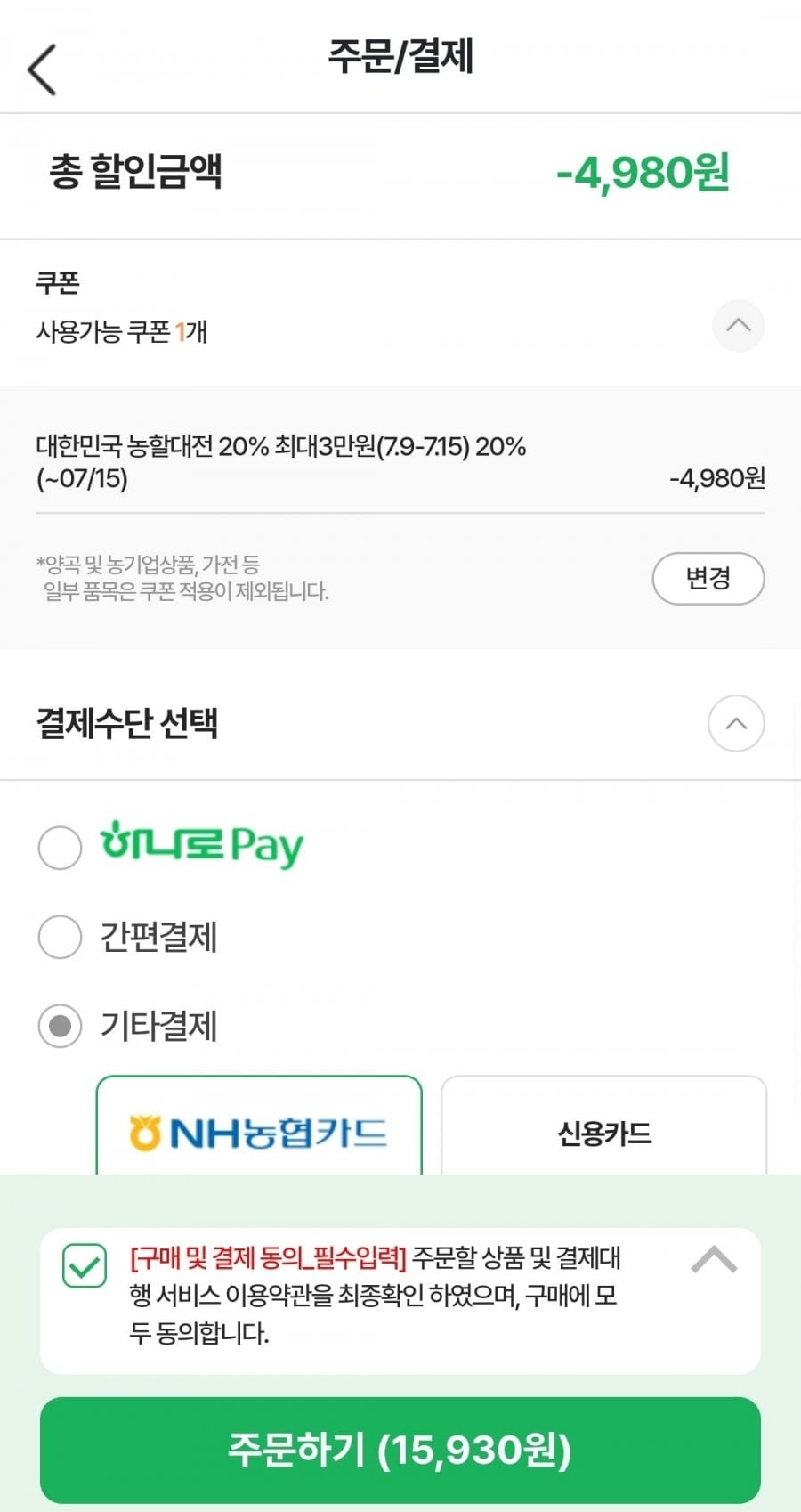
Task: Collapse the purchase agreement panel chevron
Action: pos(714,1260)
